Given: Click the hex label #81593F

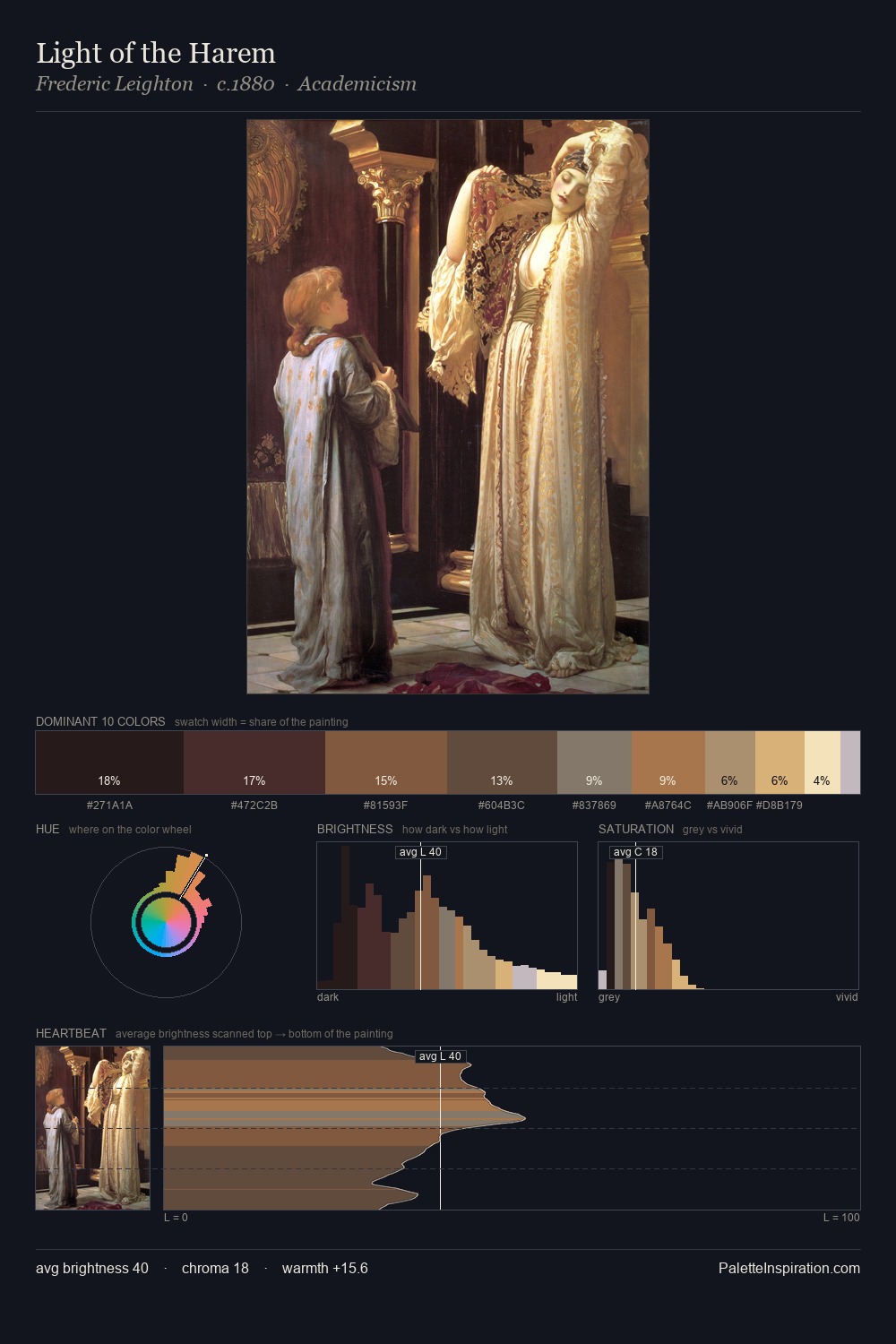Looking at the screenshot, I should [x=386, y=806].
